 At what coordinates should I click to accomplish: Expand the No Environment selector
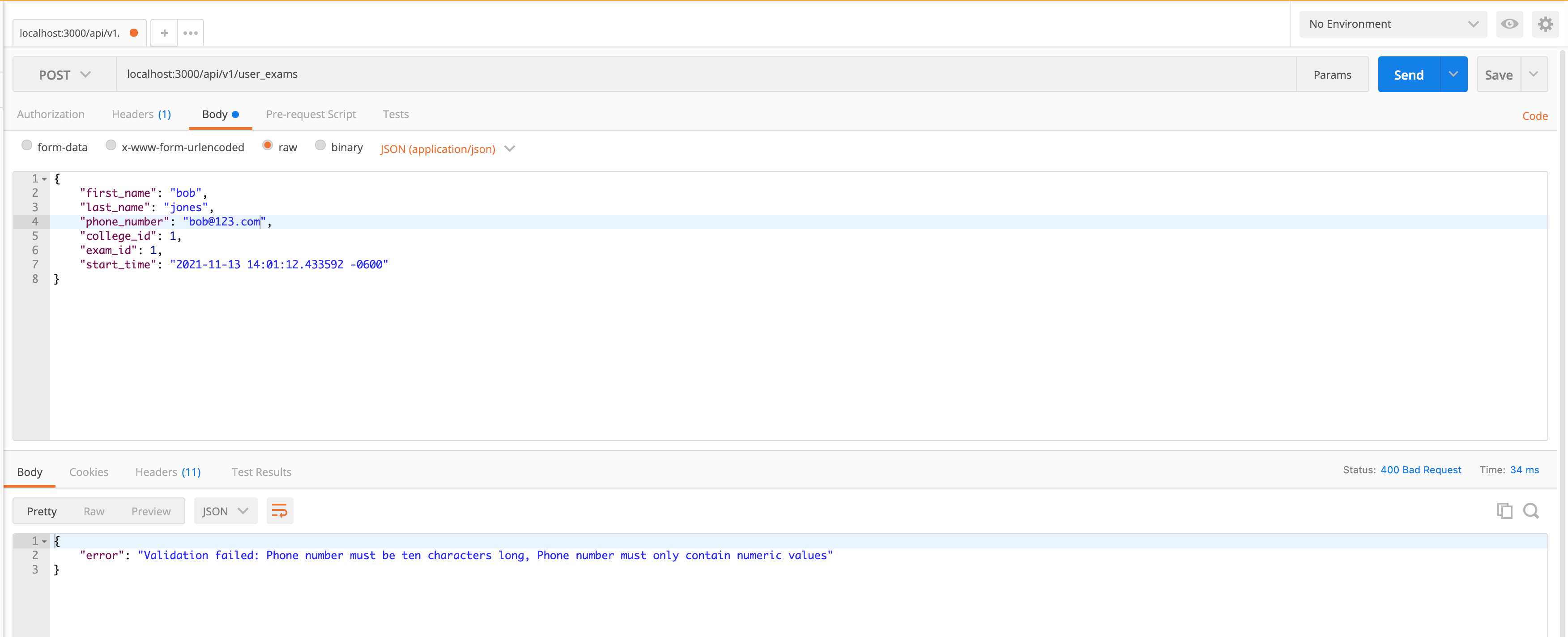1392,24
